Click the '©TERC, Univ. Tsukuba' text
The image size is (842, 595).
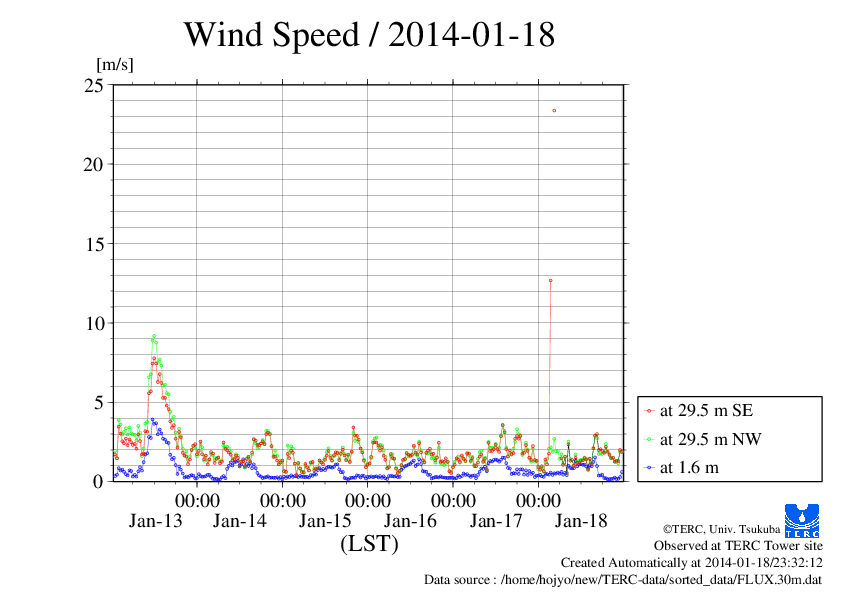pos(721,529)
